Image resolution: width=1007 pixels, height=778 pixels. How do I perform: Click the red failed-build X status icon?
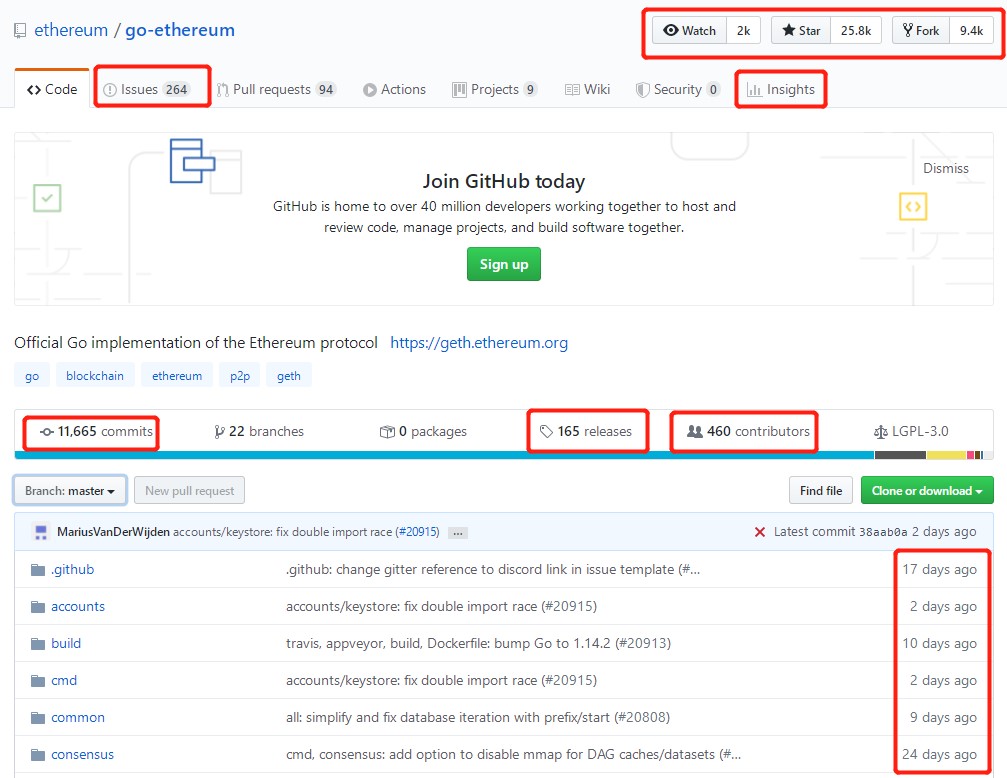click(760, 532)
